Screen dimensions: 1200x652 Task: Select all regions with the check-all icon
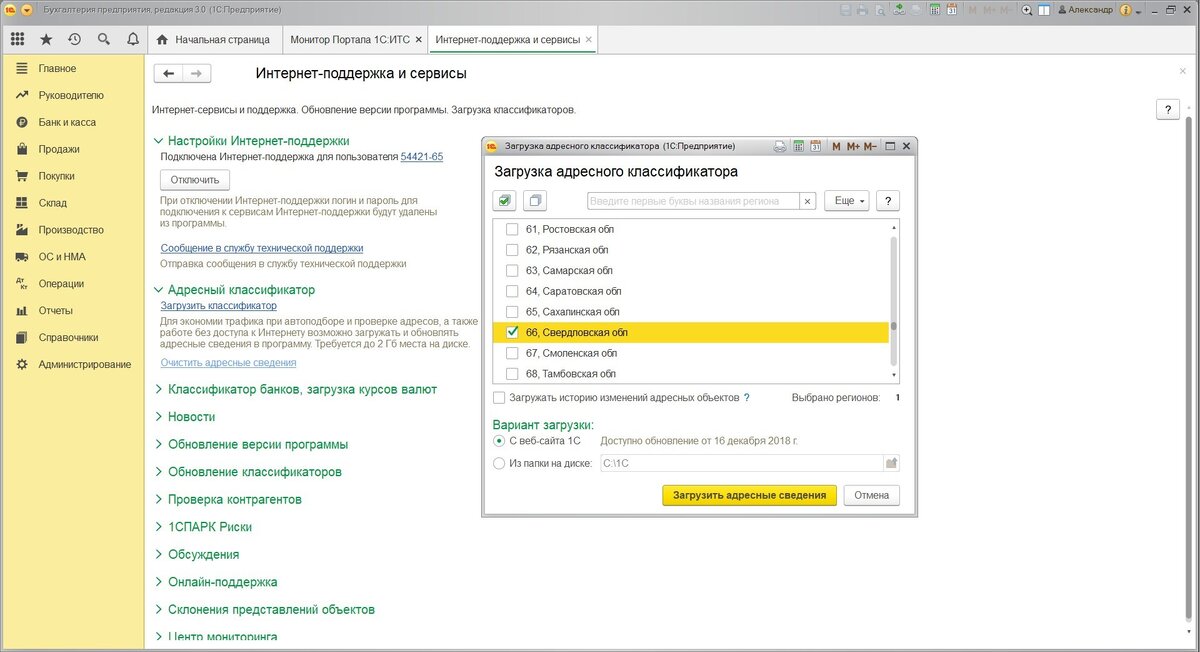click(x=506, y=201)
